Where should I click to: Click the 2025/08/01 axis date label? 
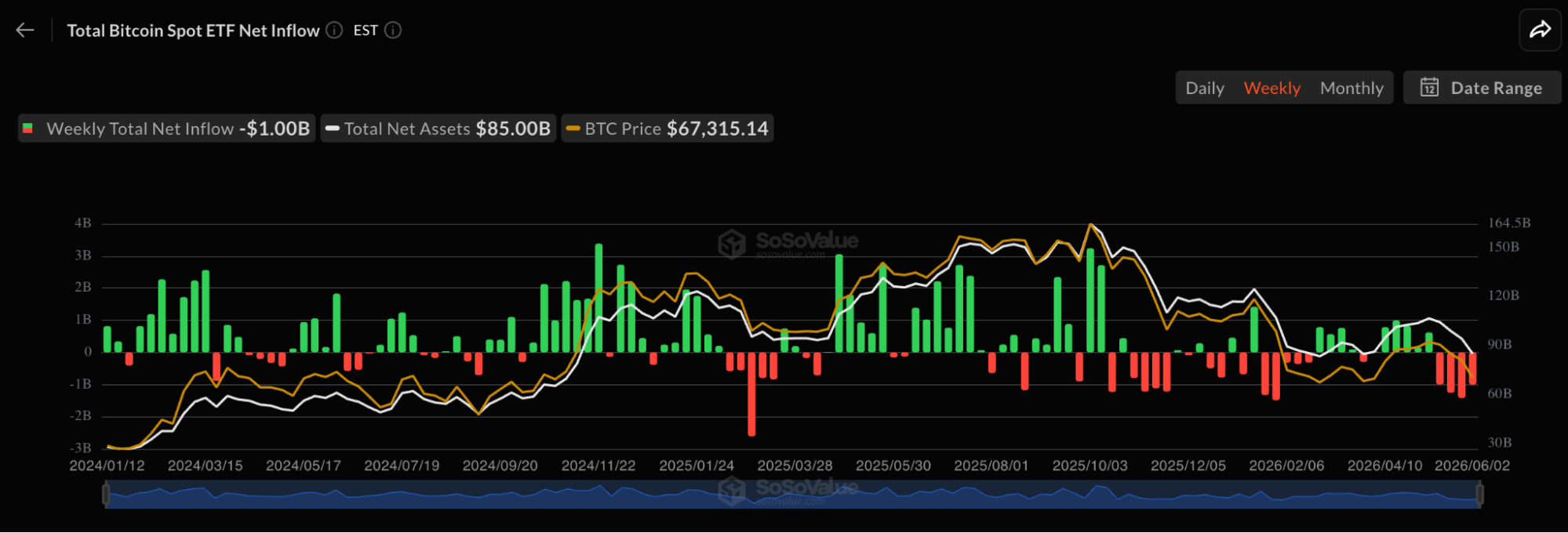[x=991, y=466]
